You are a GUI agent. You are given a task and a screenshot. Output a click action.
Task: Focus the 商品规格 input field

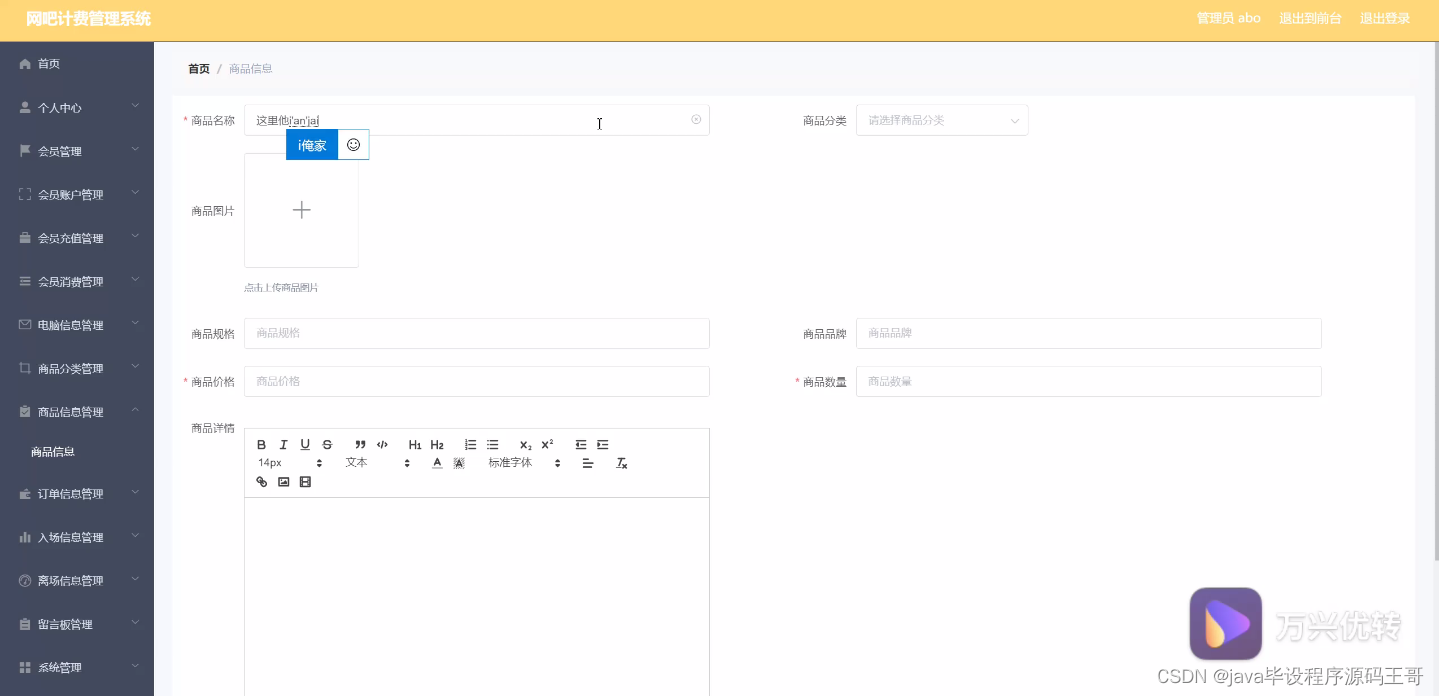click(x=477, y=333)
